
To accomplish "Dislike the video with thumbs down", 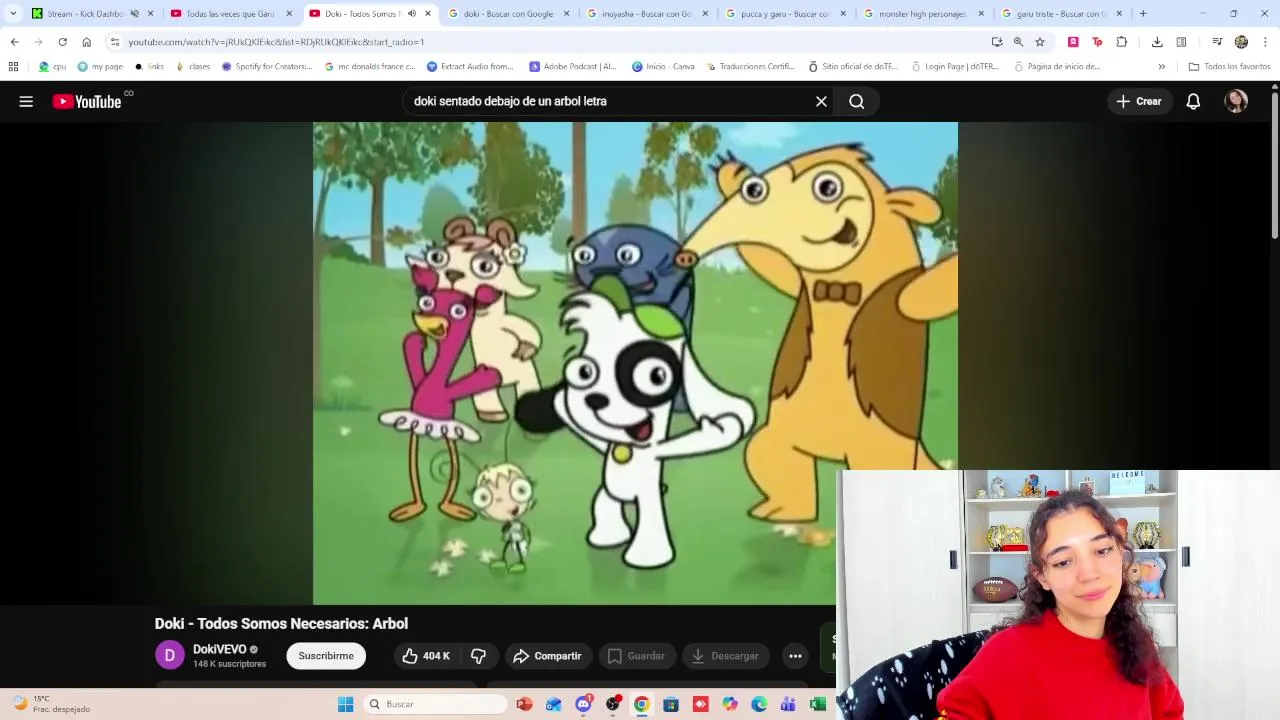I will pyautogui.click(x=478, y=656).
